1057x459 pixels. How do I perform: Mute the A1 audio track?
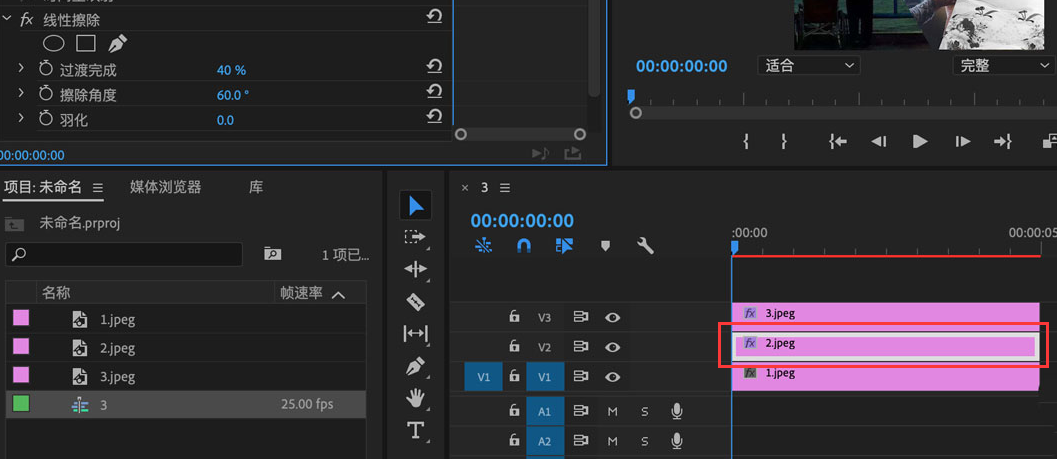tap(612, 411)
